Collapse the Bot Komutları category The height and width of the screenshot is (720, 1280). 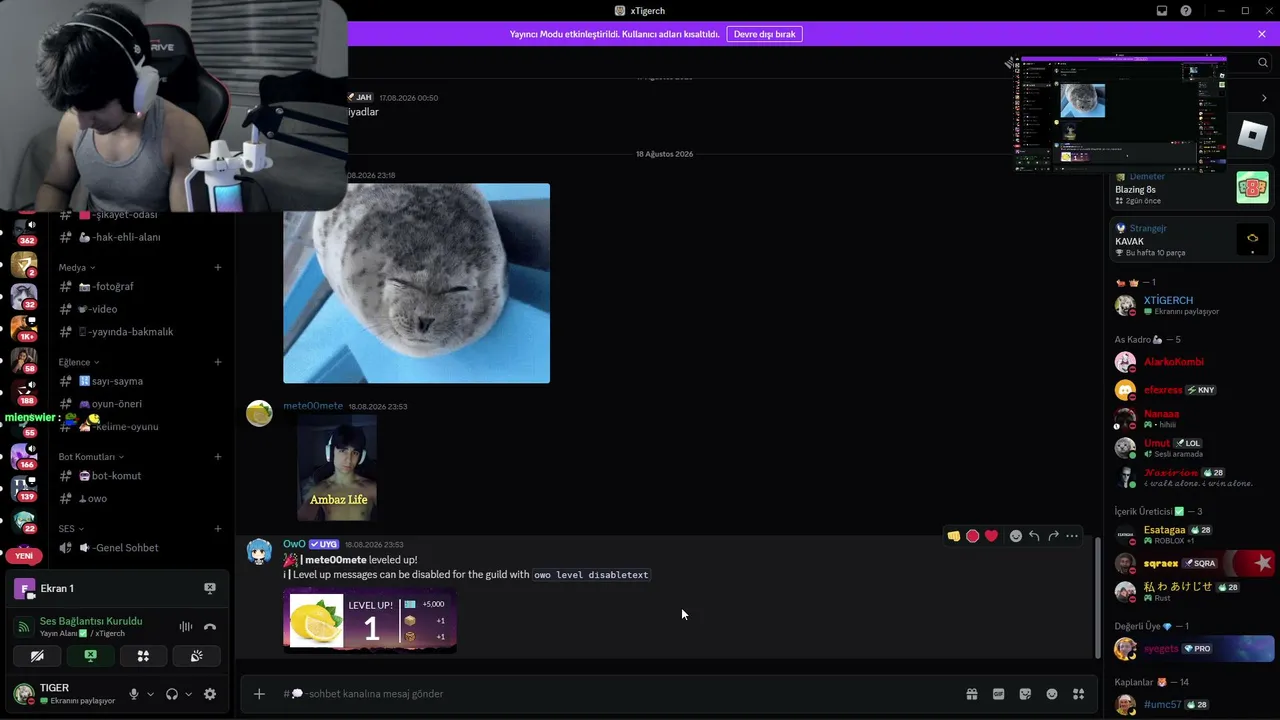[x=91, y=457]
